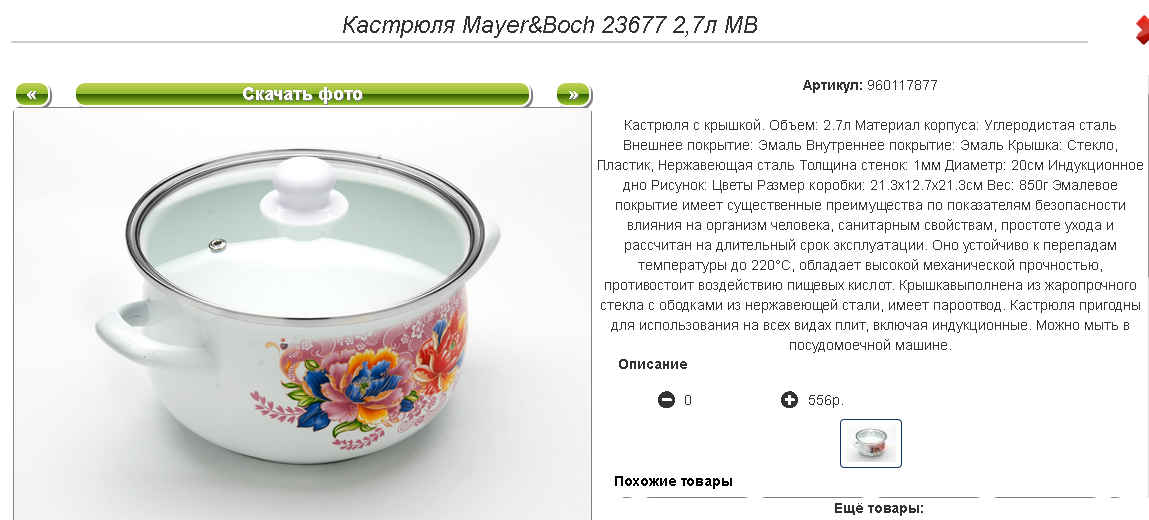Select the small pot thumbnail
This screenshot has height=520, width=1149.
871,443
